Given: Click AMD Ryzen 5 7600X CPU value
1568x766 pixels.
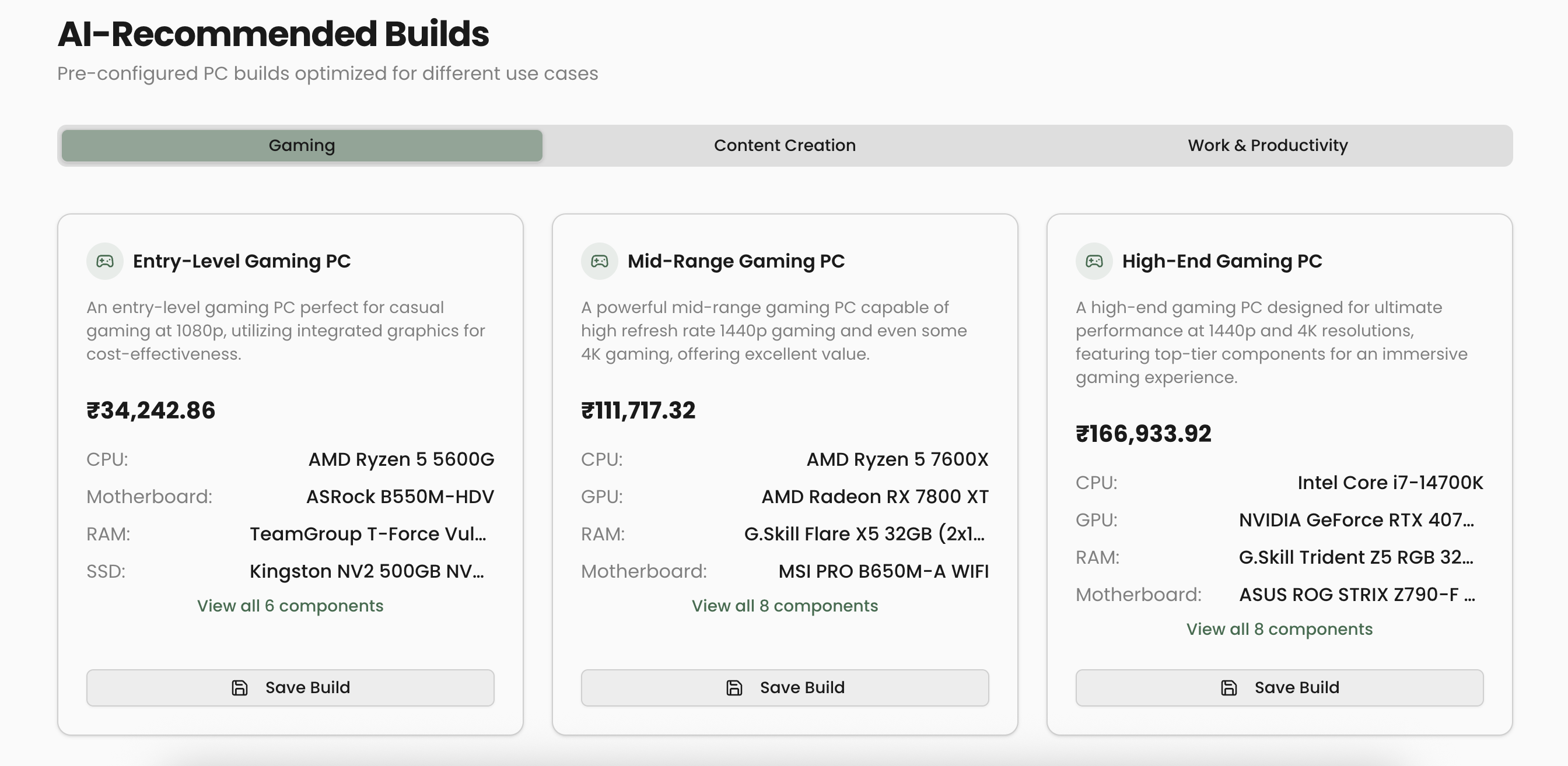Looking at the screenshot, I should pos(897,459).
